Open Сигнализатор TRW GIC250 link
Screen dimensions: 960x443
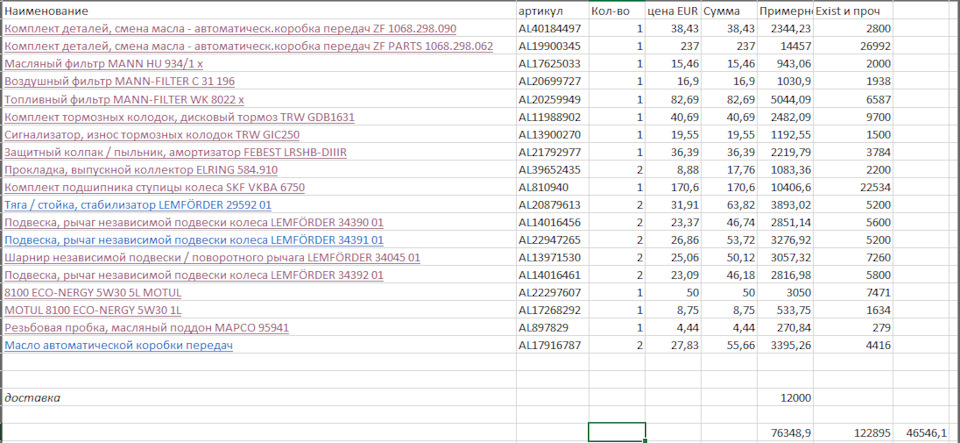pyautogui.click(x=152, y=135)
